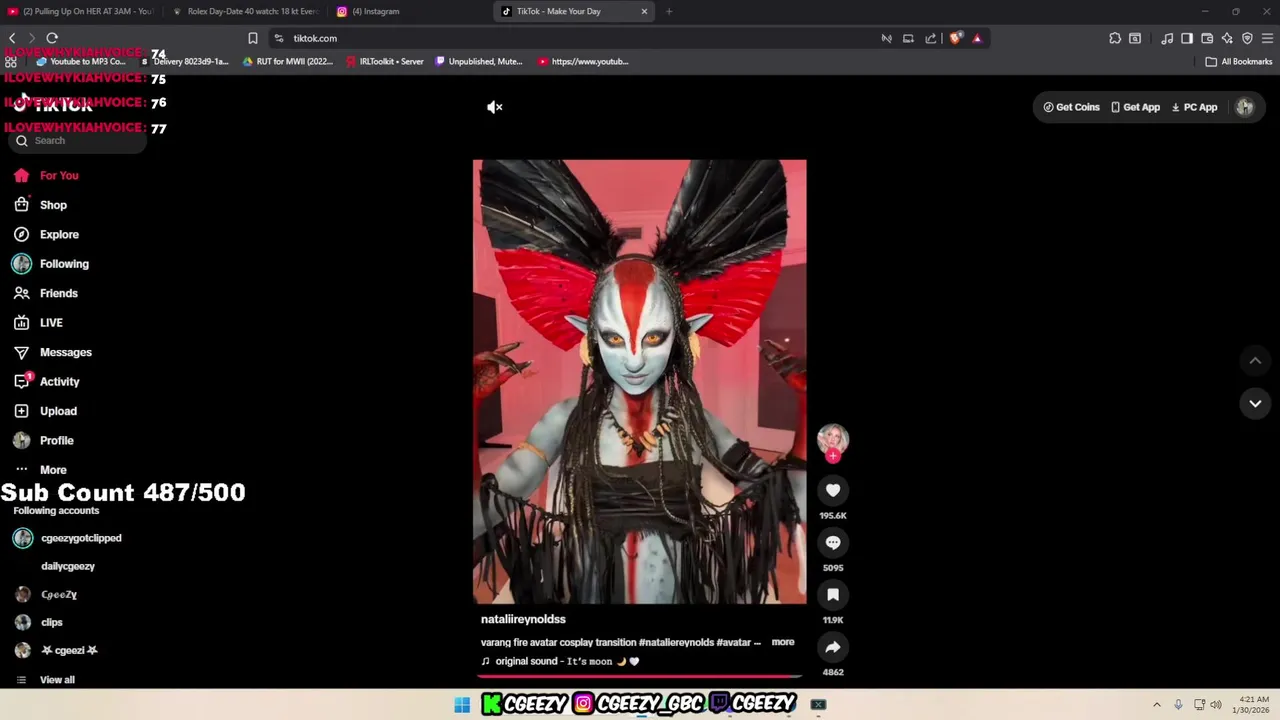Click the Get Coins button
This screenshot has height=720, width=1280.
click(1071, 107)
